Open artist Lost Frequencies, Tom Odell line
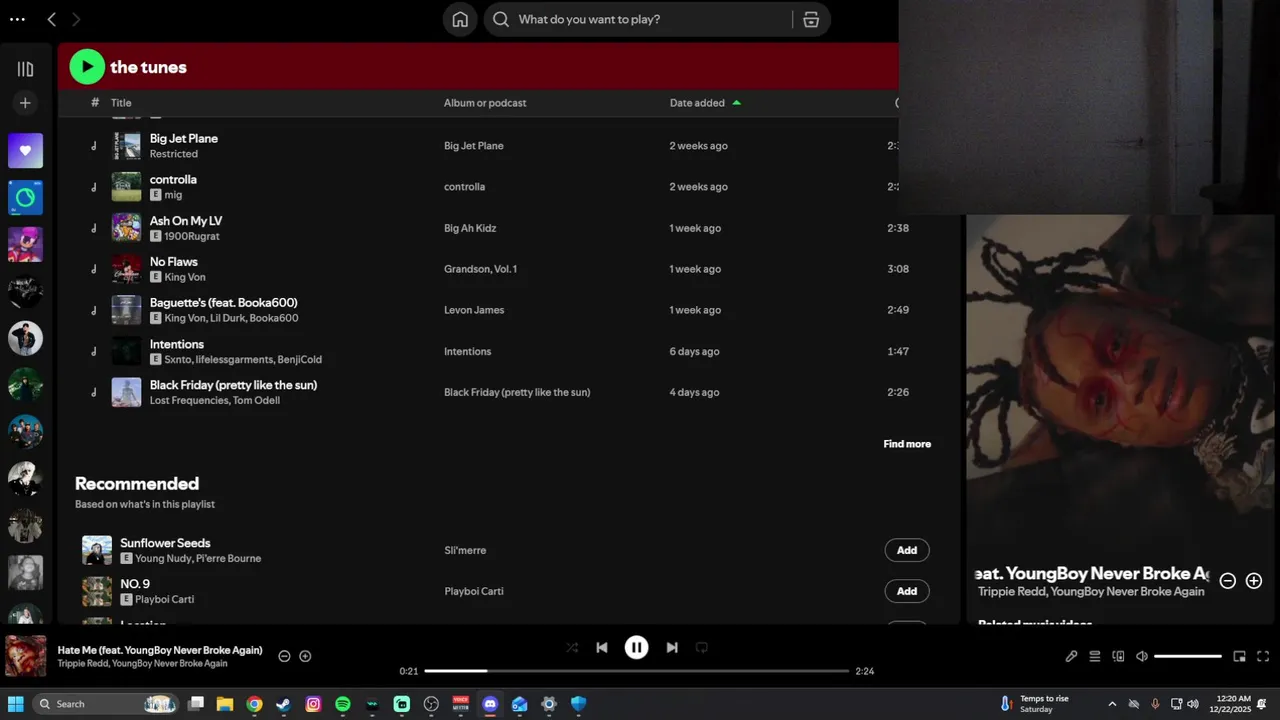The image size is (1280, 720). (x=215, y=400)
